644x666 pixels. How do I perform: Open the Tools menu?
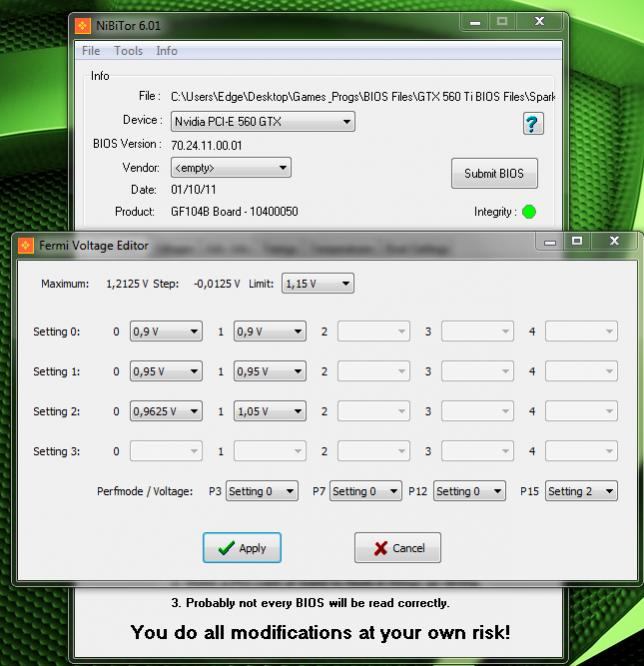(x=128, y=51)
